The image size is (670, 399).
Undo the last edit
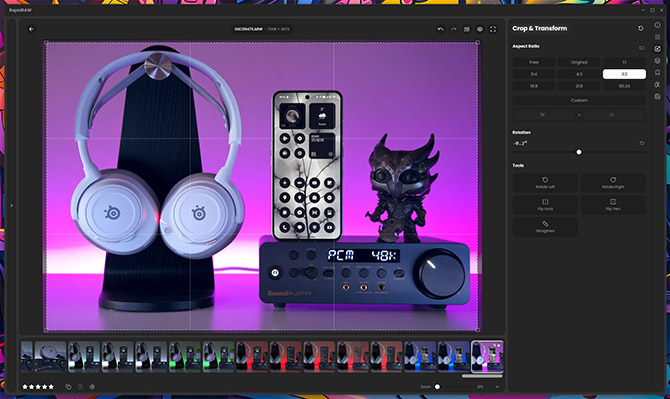(x=441, y=29)
